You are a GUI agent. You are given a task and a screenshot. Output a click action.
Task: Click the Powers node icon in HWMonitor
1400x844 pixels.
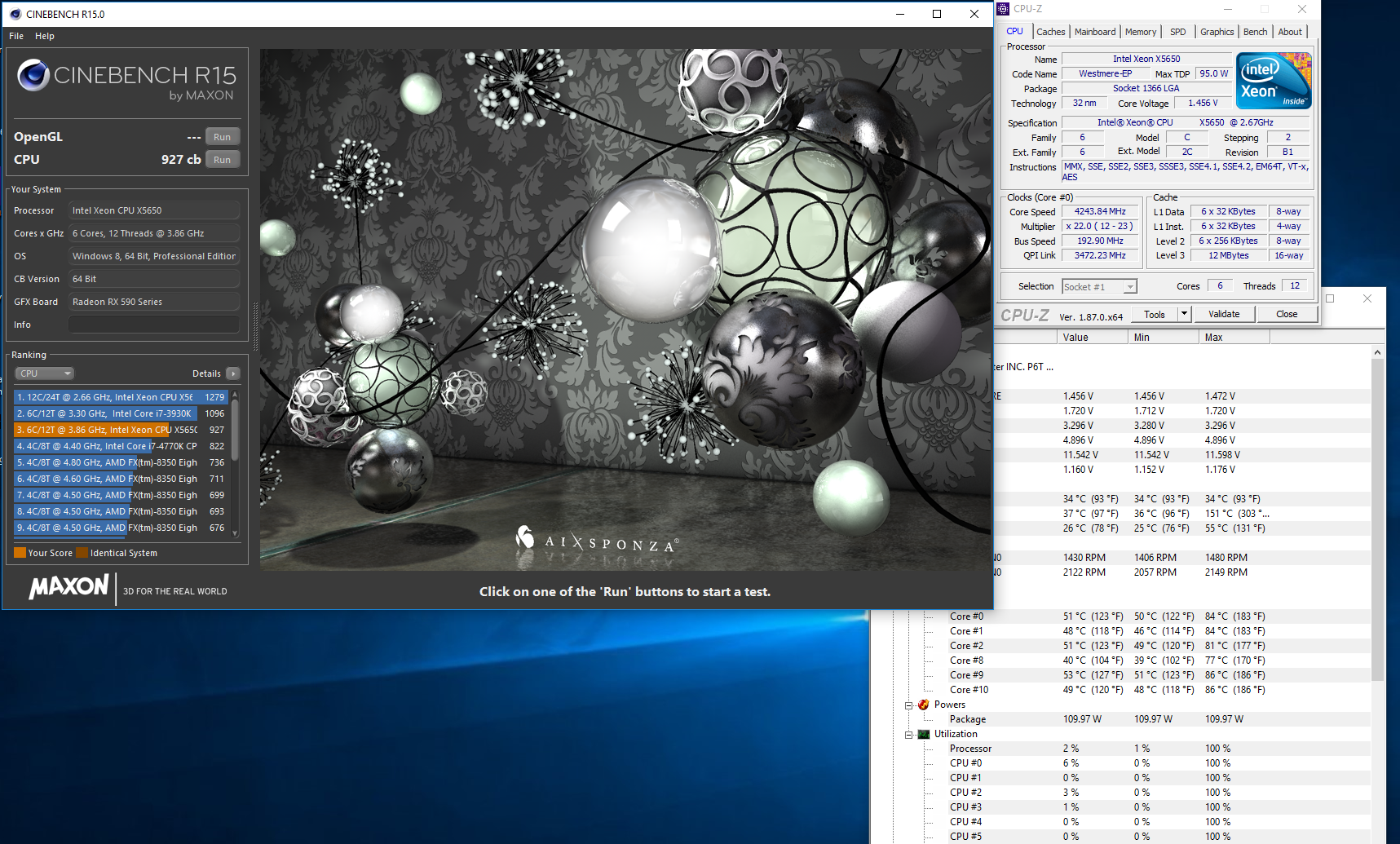click(924, 705)
